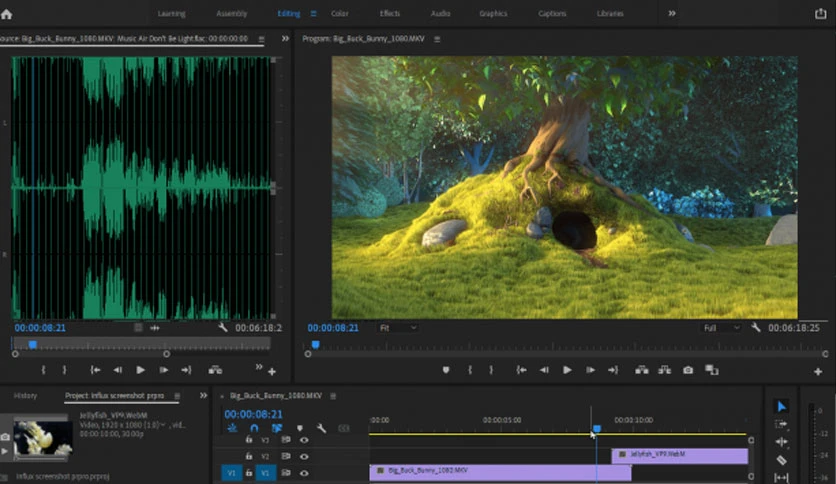Select the Editing workspace tab
Image resolution: width=836 pixels, height=484 pixels.
pyautogui.click(x=288, y=14)
